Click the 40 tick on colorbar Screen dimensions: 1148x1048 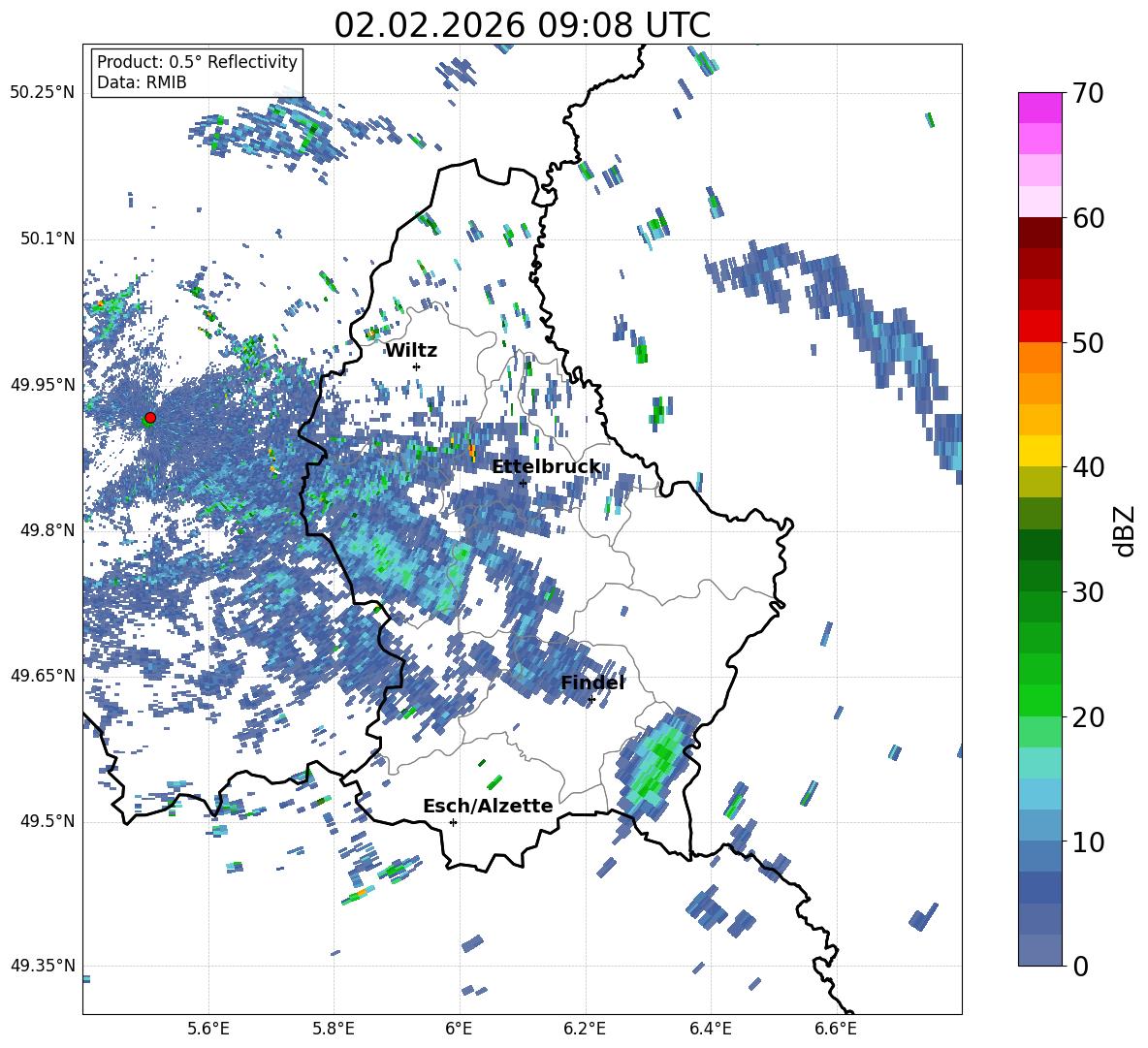point(1087,467)
